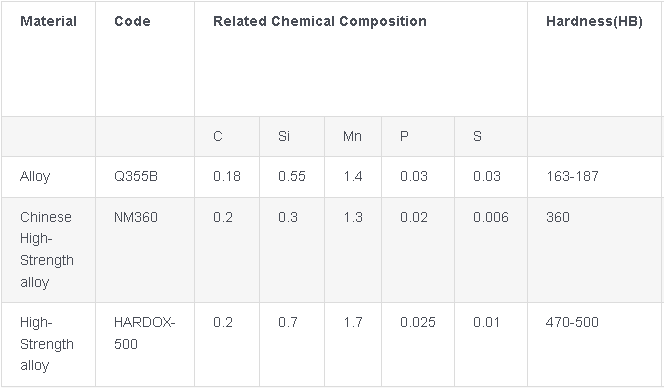Click the 1.7 manganese value

(x=353, y=322)
